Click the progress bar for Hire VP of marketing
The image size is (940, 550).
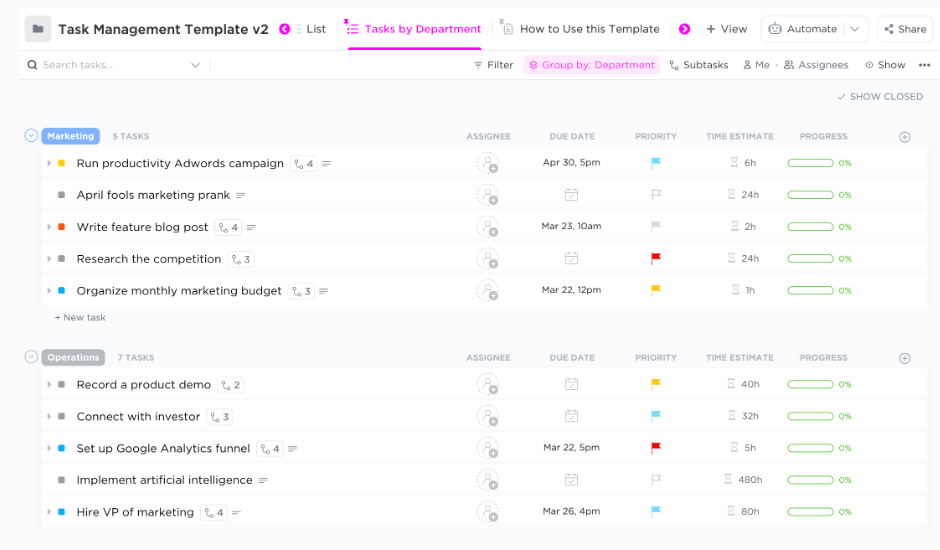click(x=810, y=512)
